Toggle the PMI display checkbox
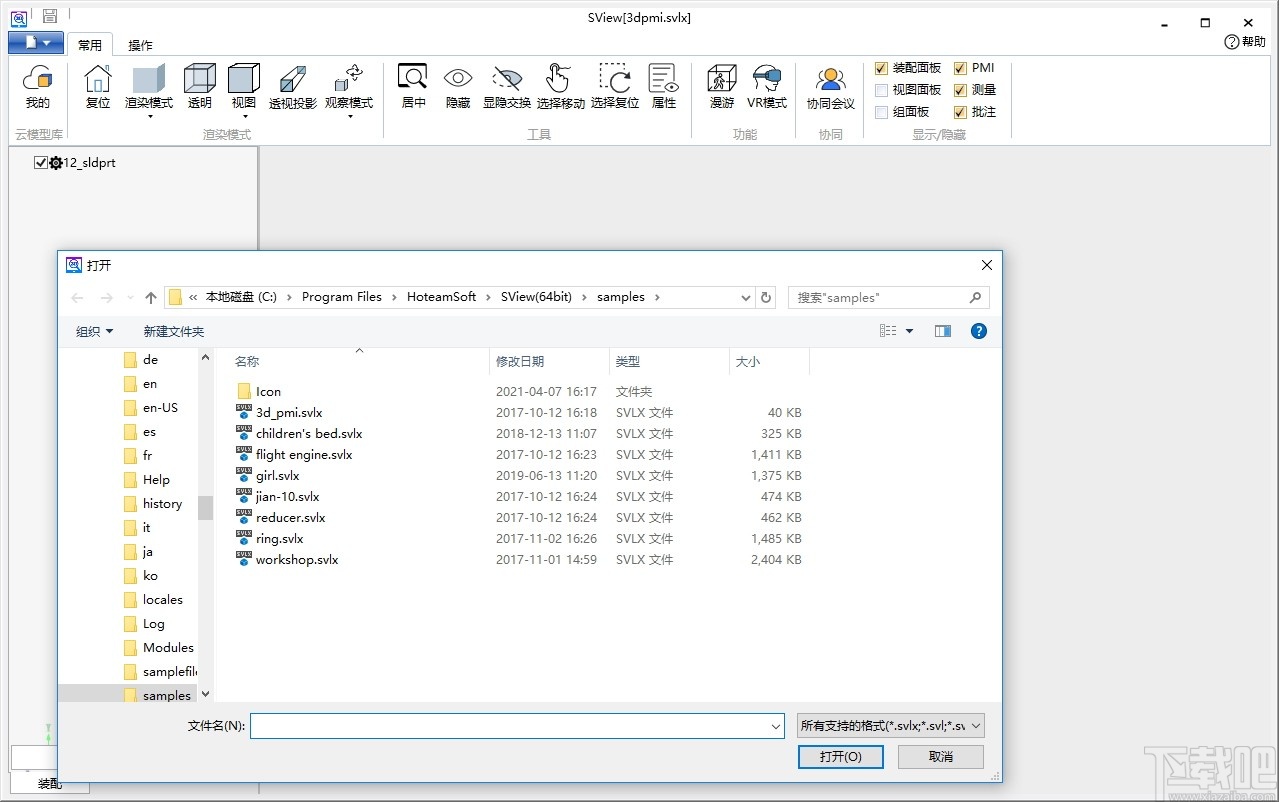 [x=960, y=68]
